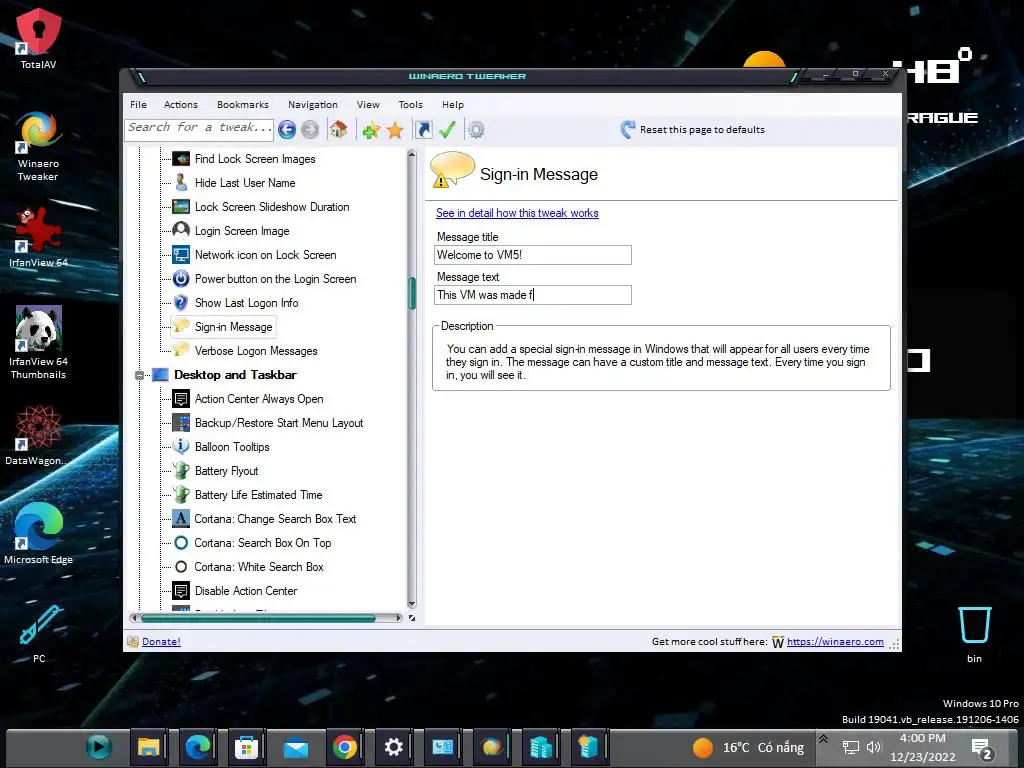Click the Donate! link
Viewport: 1024px width, 768px height.
pos(161,641)
